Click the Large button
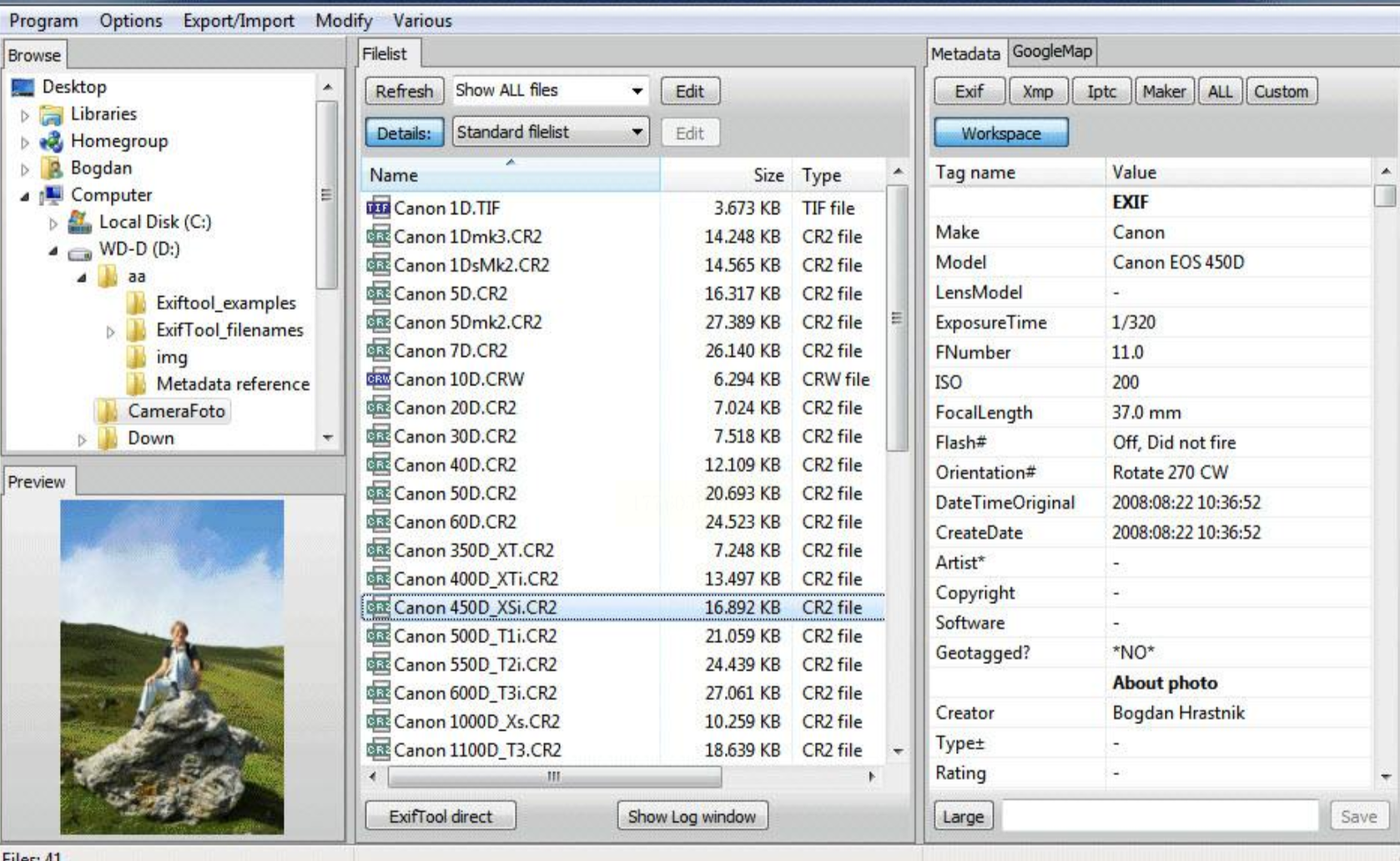1400x861 pixels. click(x=963, y=816)
